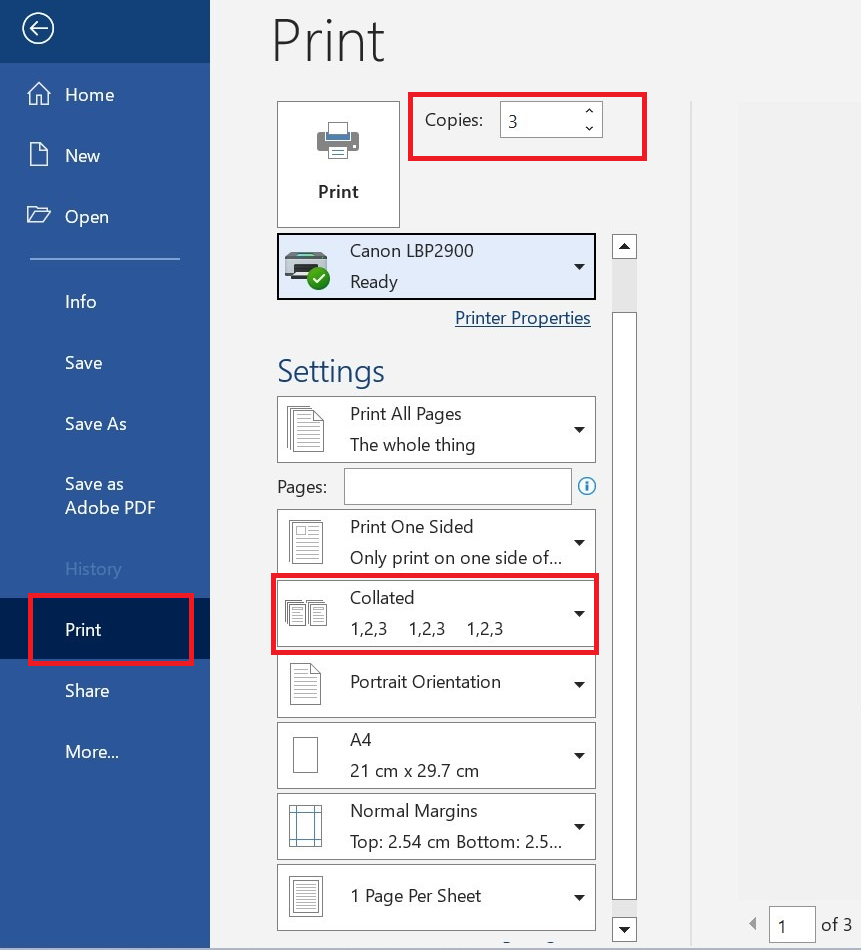
Task: Open the More... sidebar entry
Action: 105,752
